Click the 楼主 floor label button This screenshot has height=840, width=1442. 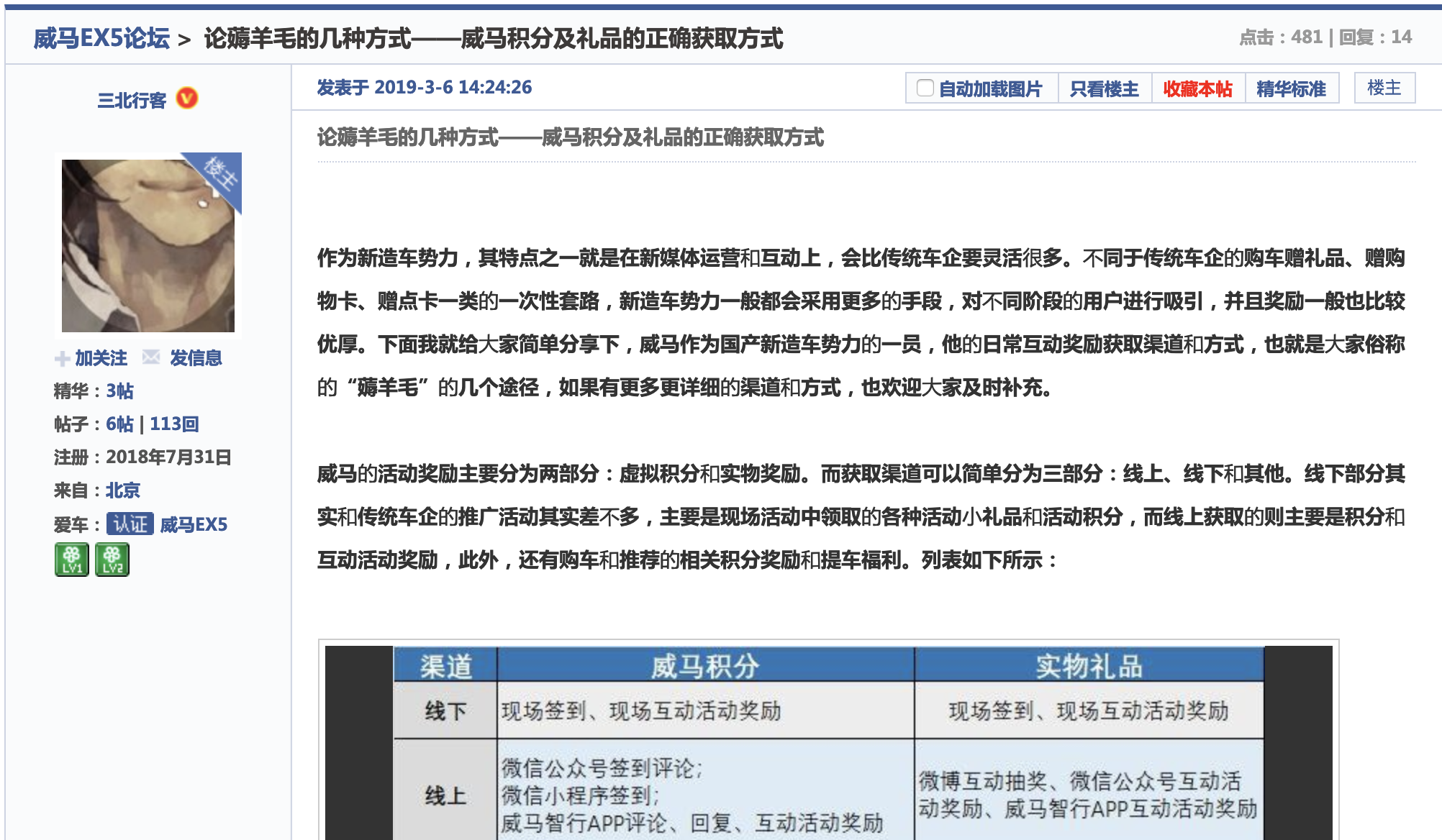(1384, 88)
